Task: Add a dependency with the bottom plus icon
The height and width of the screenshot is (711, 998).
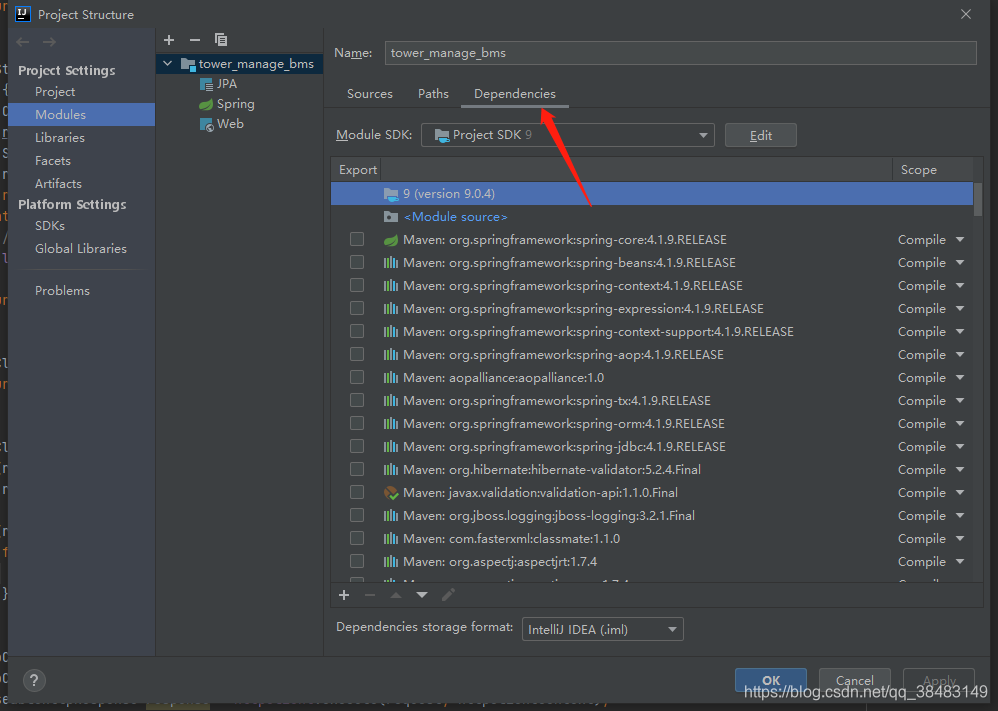Action: (x=344, y=595)
